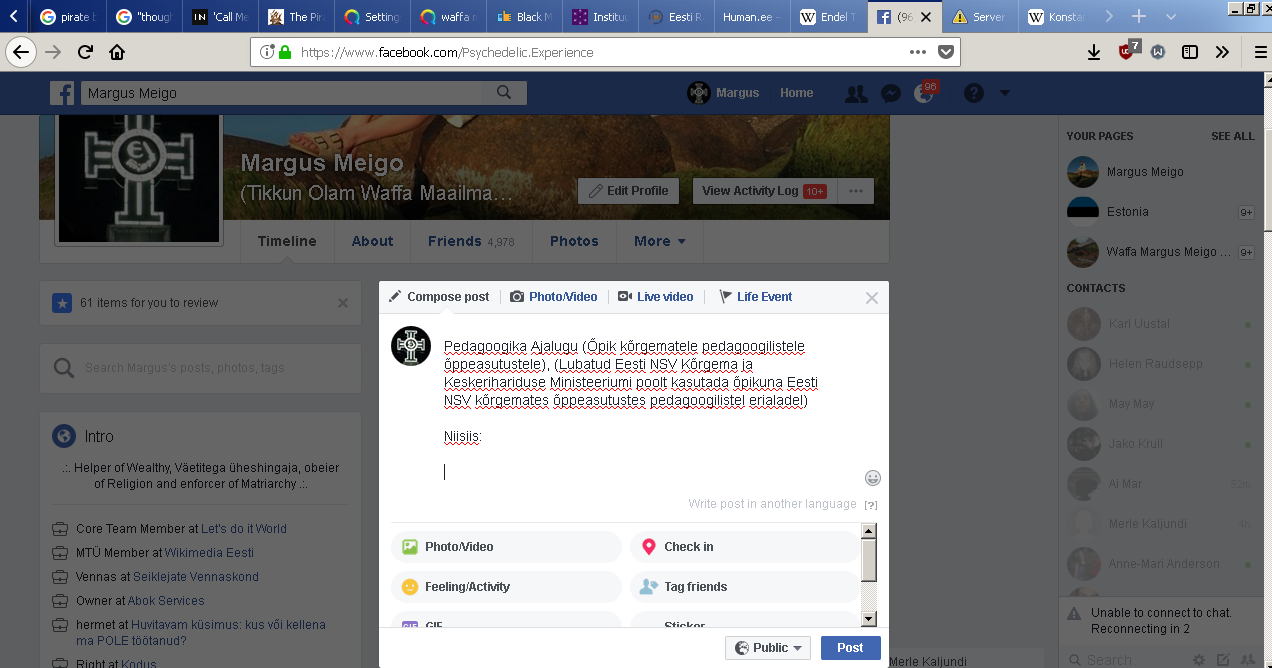This screenshot has width=1272, height=668.
Task: Expand the More profile tab dropdown
Action: point(660,241)
